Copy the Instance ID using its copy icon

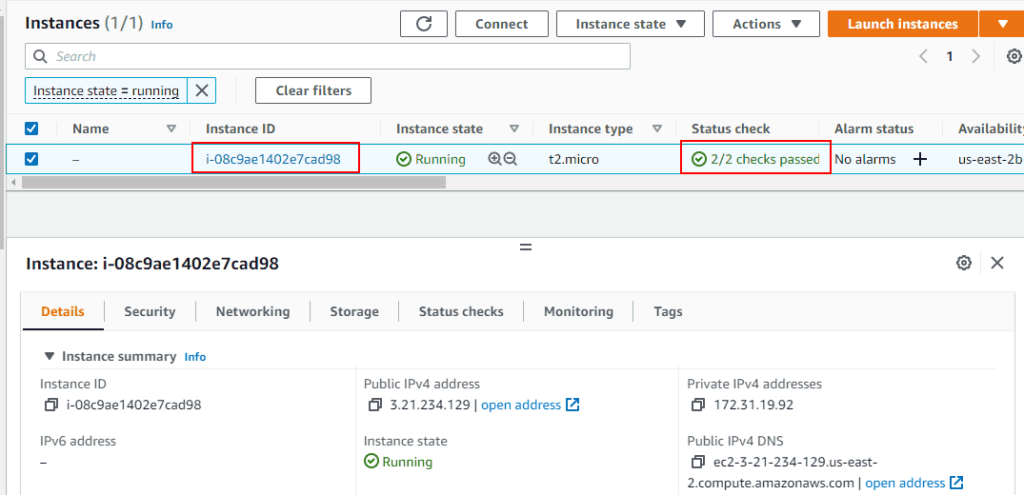(51, 405)
